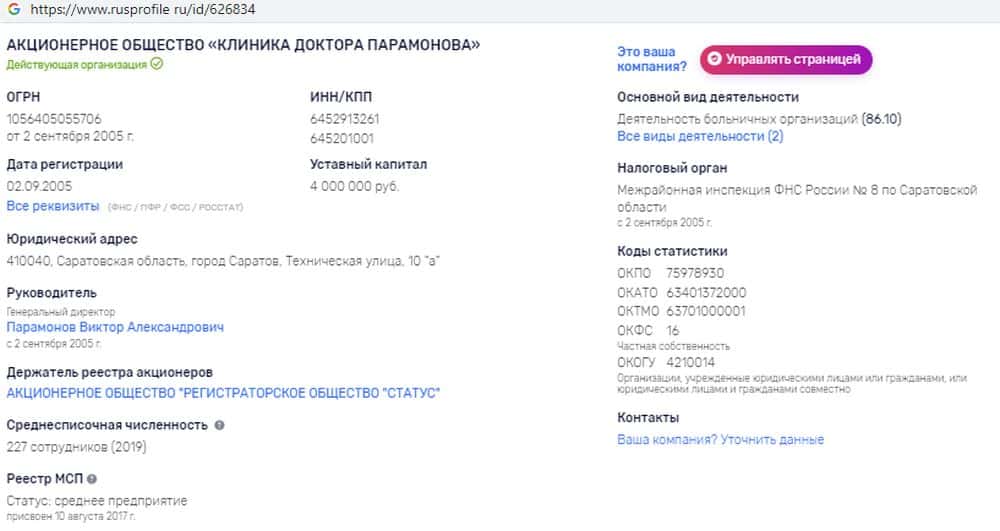Open director Парамонов Виктор Александрович profile link
Image resolution: width=1000 pixels, height=531 pixels.
point(115,327)
